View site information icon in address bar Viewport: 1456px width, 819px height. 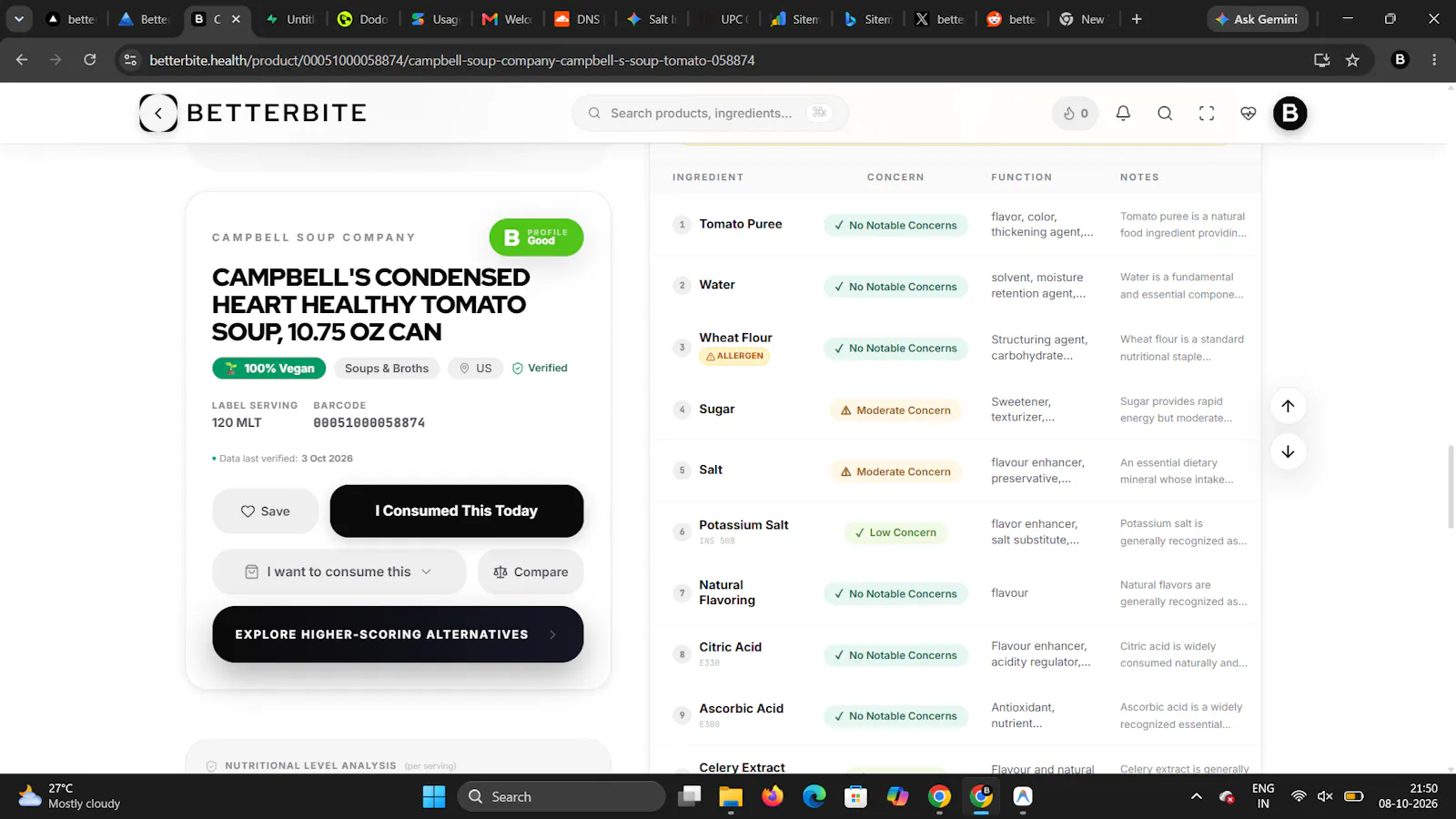click(130, 60)
